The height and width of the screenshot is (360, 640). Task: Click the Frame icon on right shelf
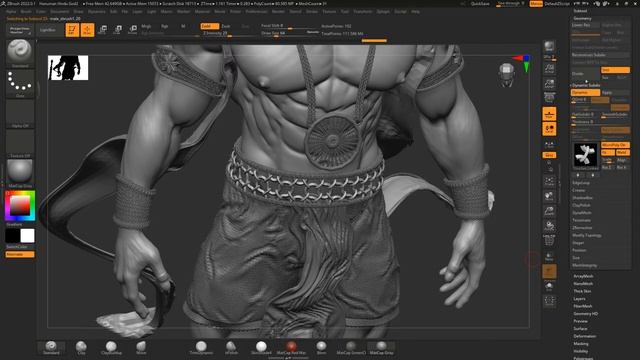click(549, 181)
